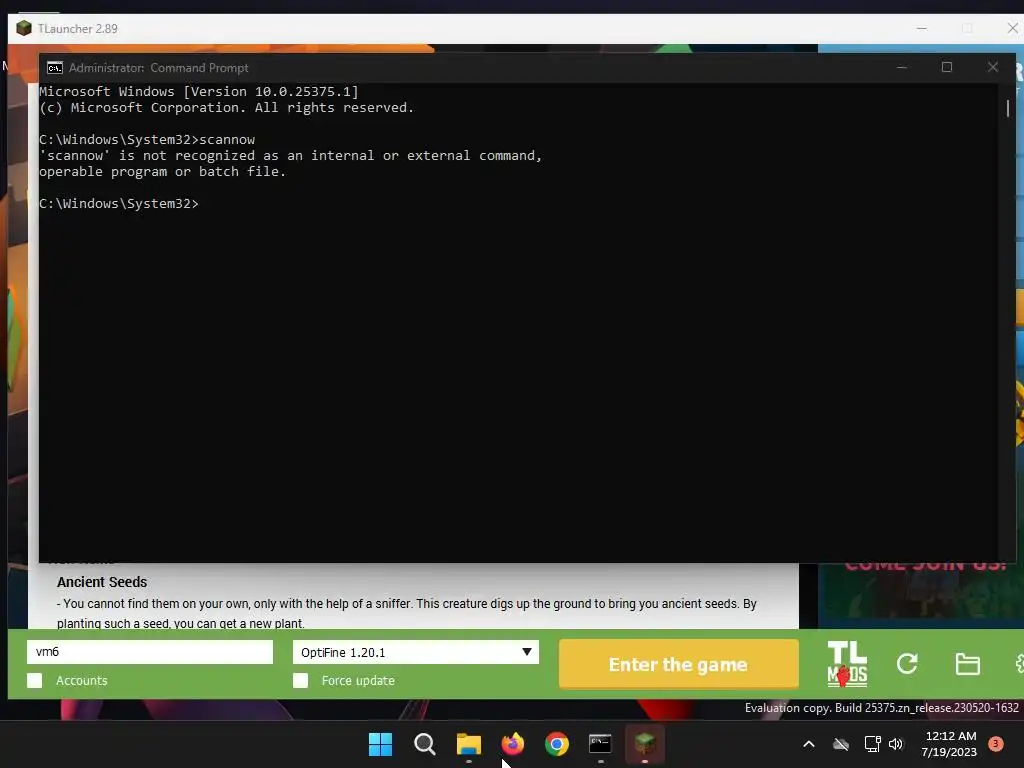Show hidden system tray icons
The width and height of the screenshot is (1024, 768).
coord(808,744)
